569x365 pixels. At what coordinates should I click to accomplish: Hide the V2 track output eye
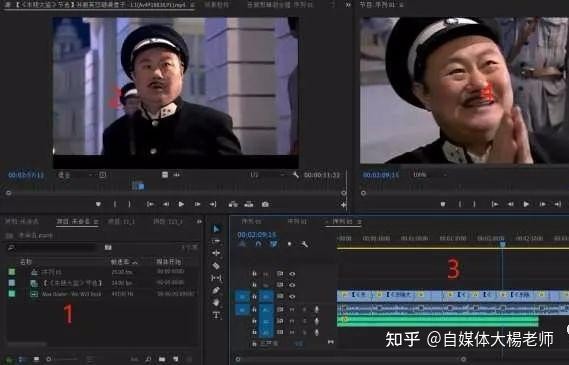(x=292, y=285)
